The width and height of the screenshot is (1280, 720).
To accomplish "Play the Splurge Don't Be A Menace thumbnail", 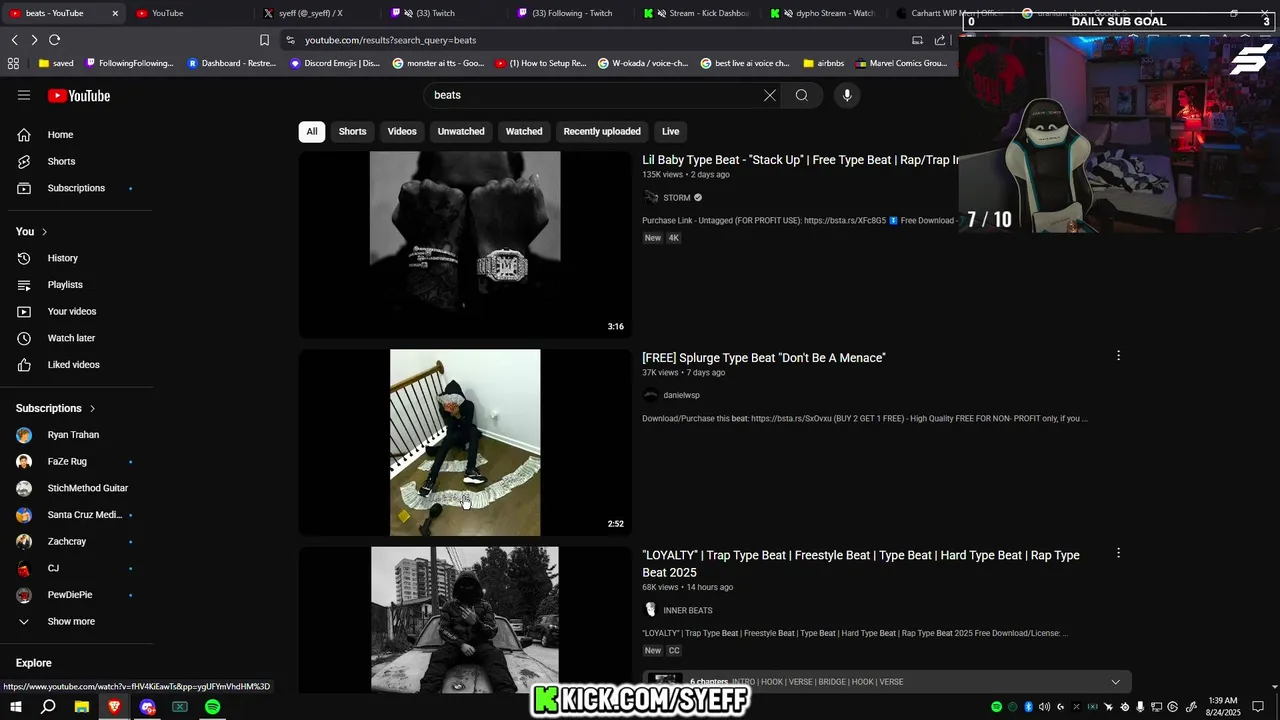I will coord(465,442).
